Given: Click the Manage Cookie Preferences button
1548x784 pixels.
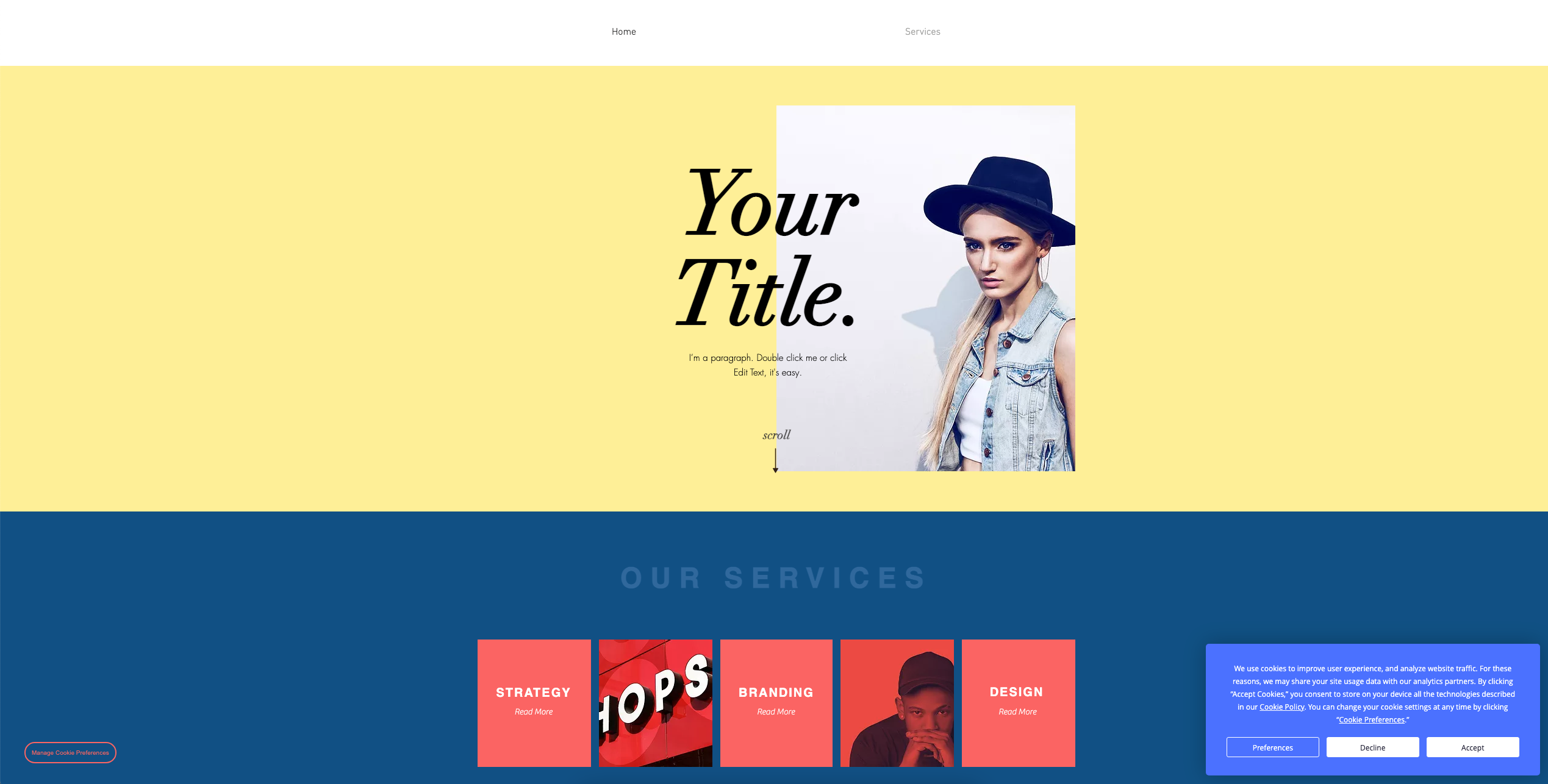Looking at the screenshot, I should (69, 752).
